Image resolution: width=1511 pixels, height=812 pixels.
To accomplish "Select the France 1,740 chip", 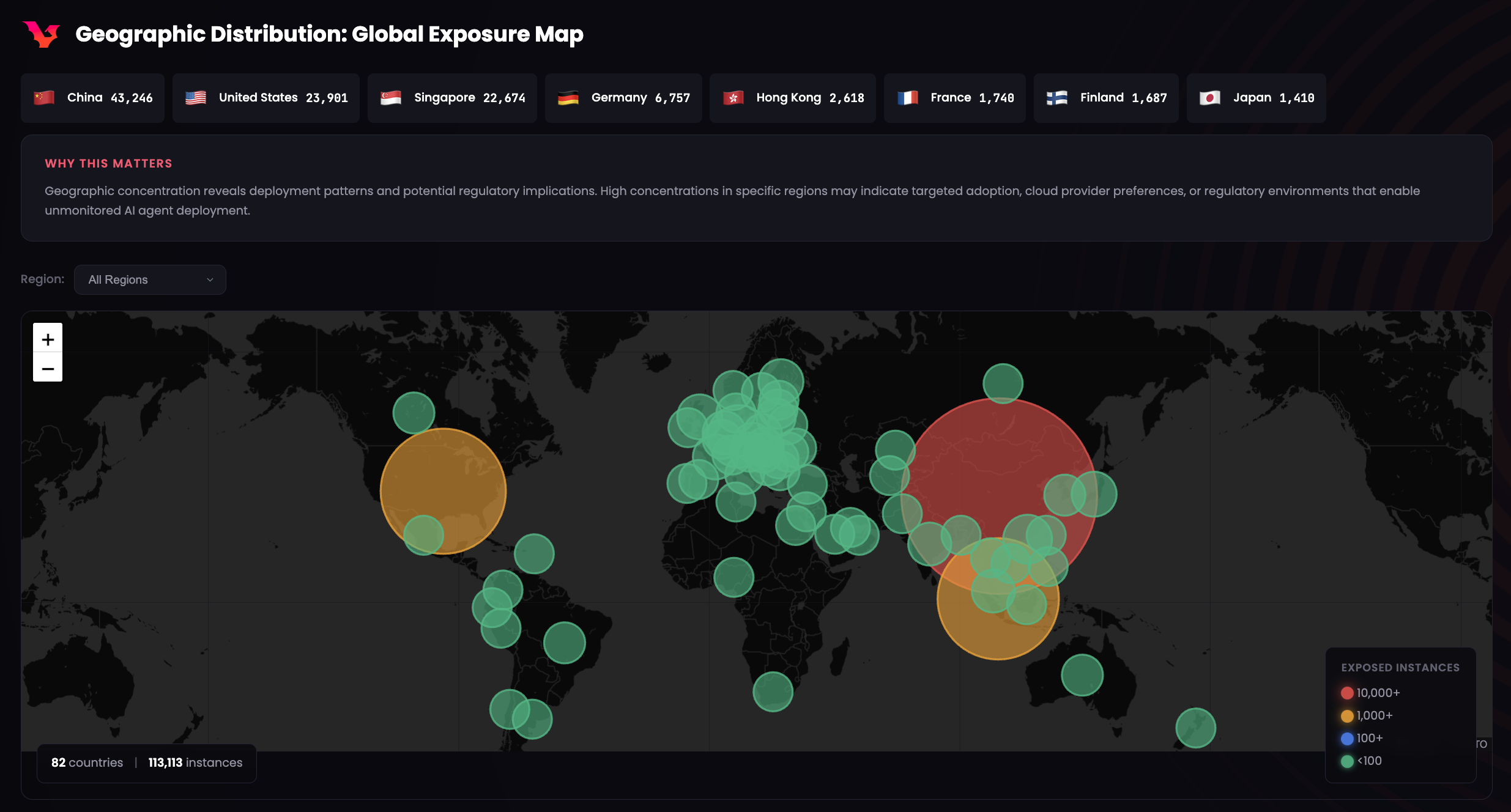I will tap(954, 98).
